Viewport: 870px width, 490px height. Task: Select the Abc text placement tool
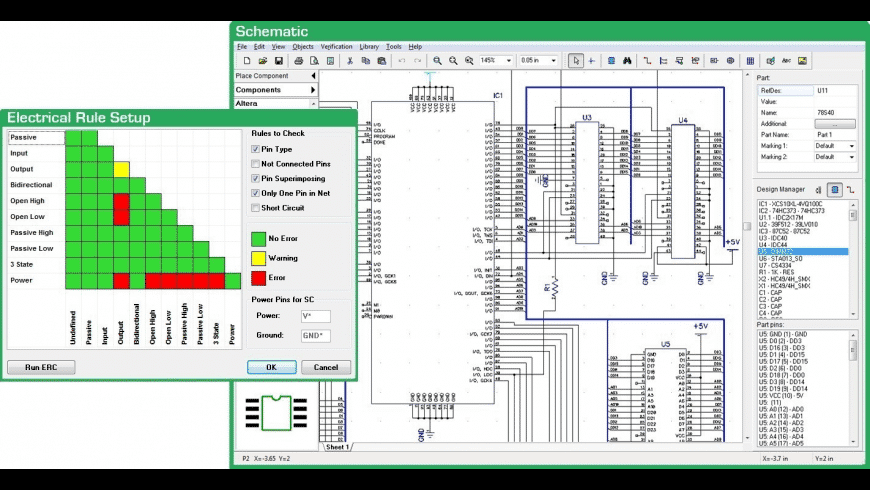pos(786,60)
